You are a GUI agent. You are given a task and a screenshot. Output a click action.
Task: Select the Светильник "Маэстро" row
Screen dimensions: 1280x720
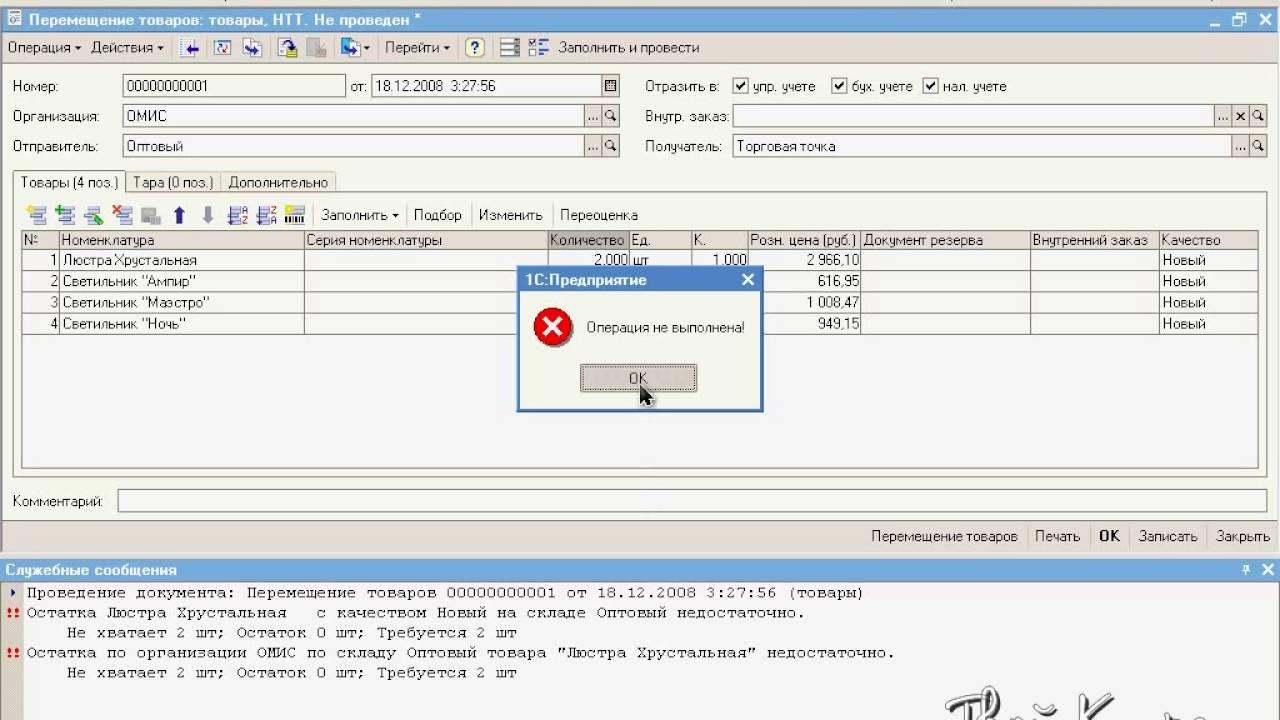(640, 302)
